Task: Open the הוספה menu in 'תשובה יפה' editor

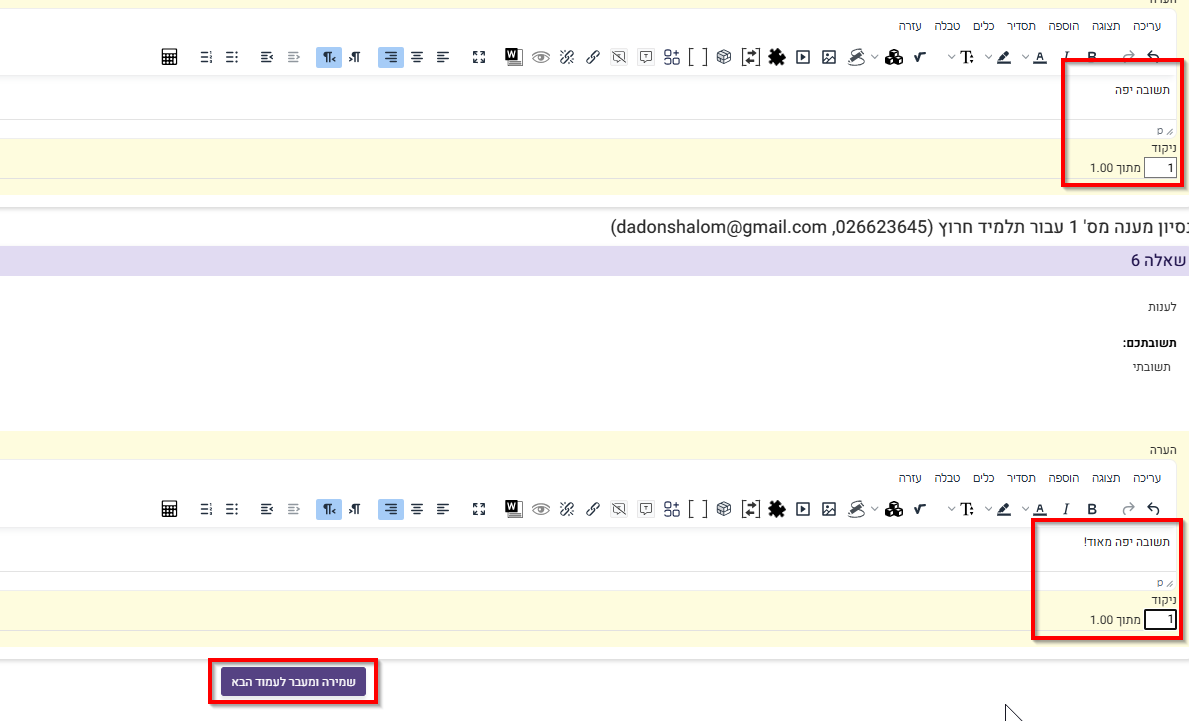Action: tap(1063, 26)
